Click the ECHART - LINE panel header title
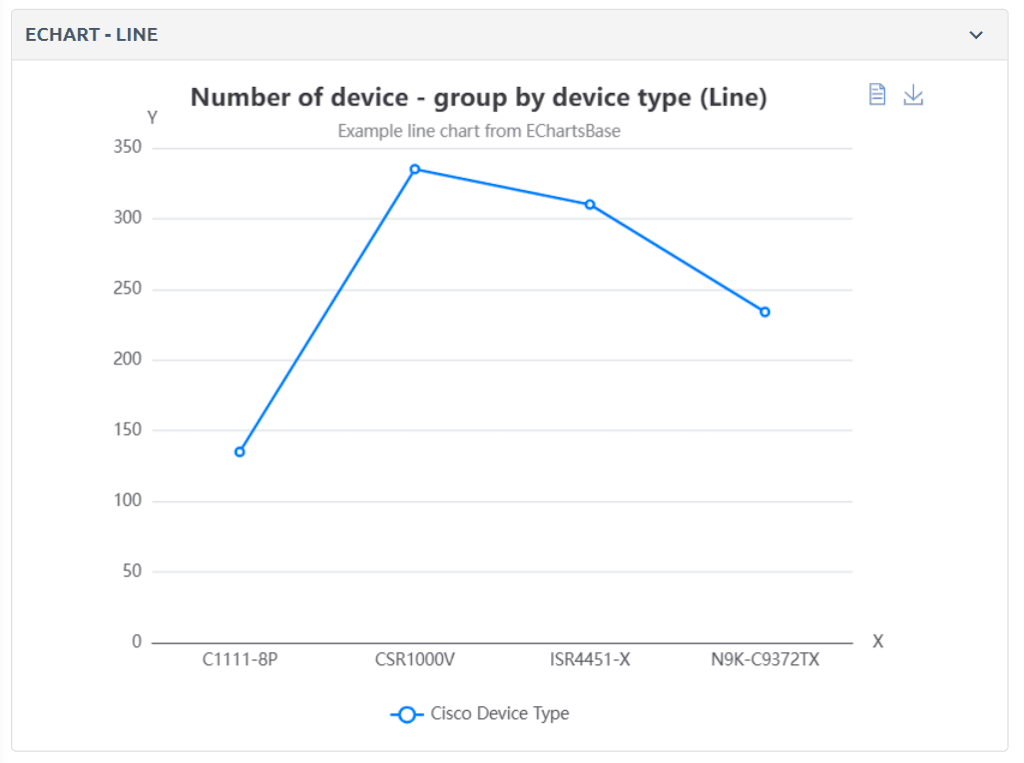This screenshot has height=763, width=1024. (x=92, y=35)
